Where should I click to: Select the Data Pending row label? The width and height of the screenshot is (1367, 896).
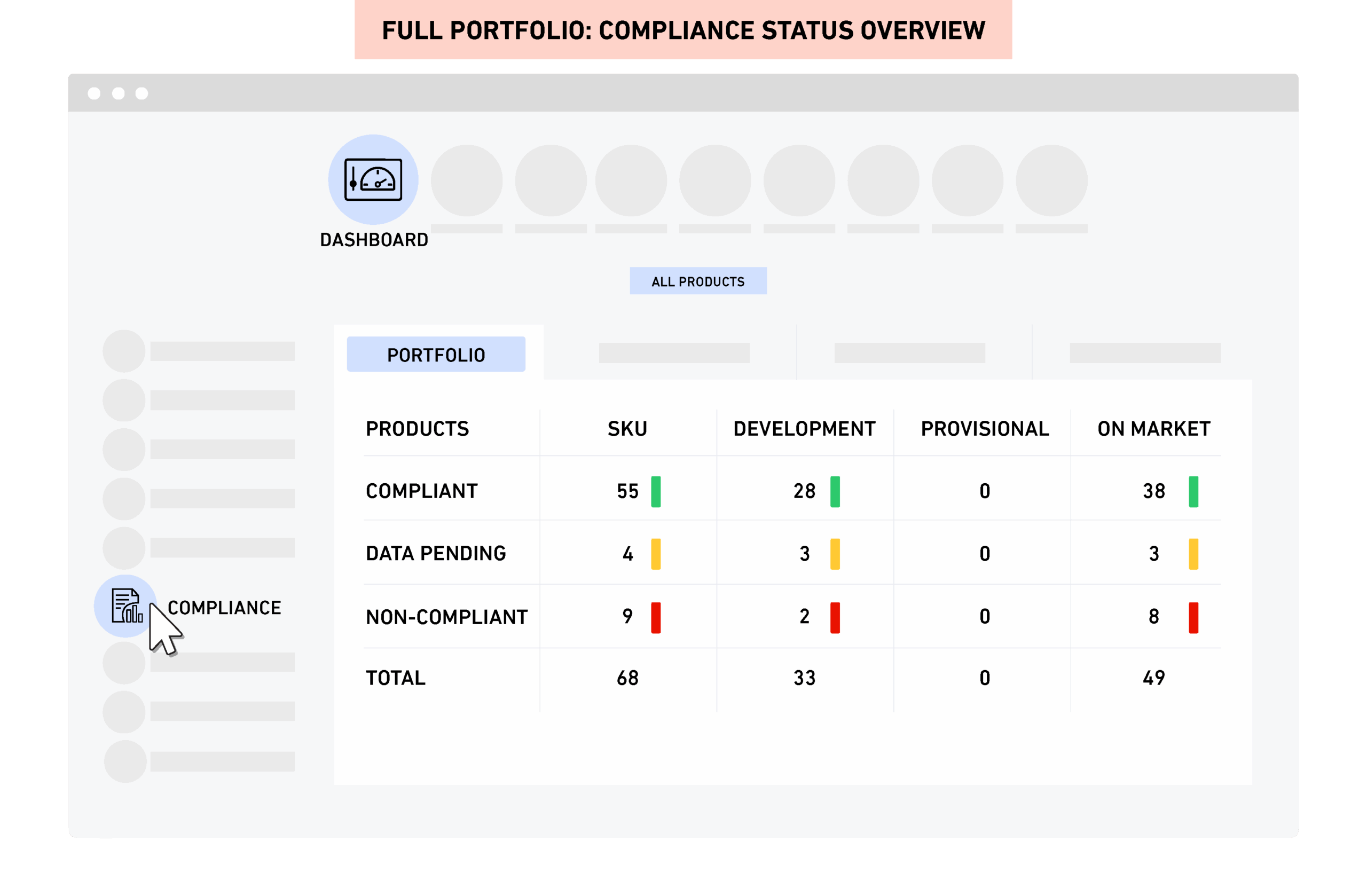pos(435,553)
